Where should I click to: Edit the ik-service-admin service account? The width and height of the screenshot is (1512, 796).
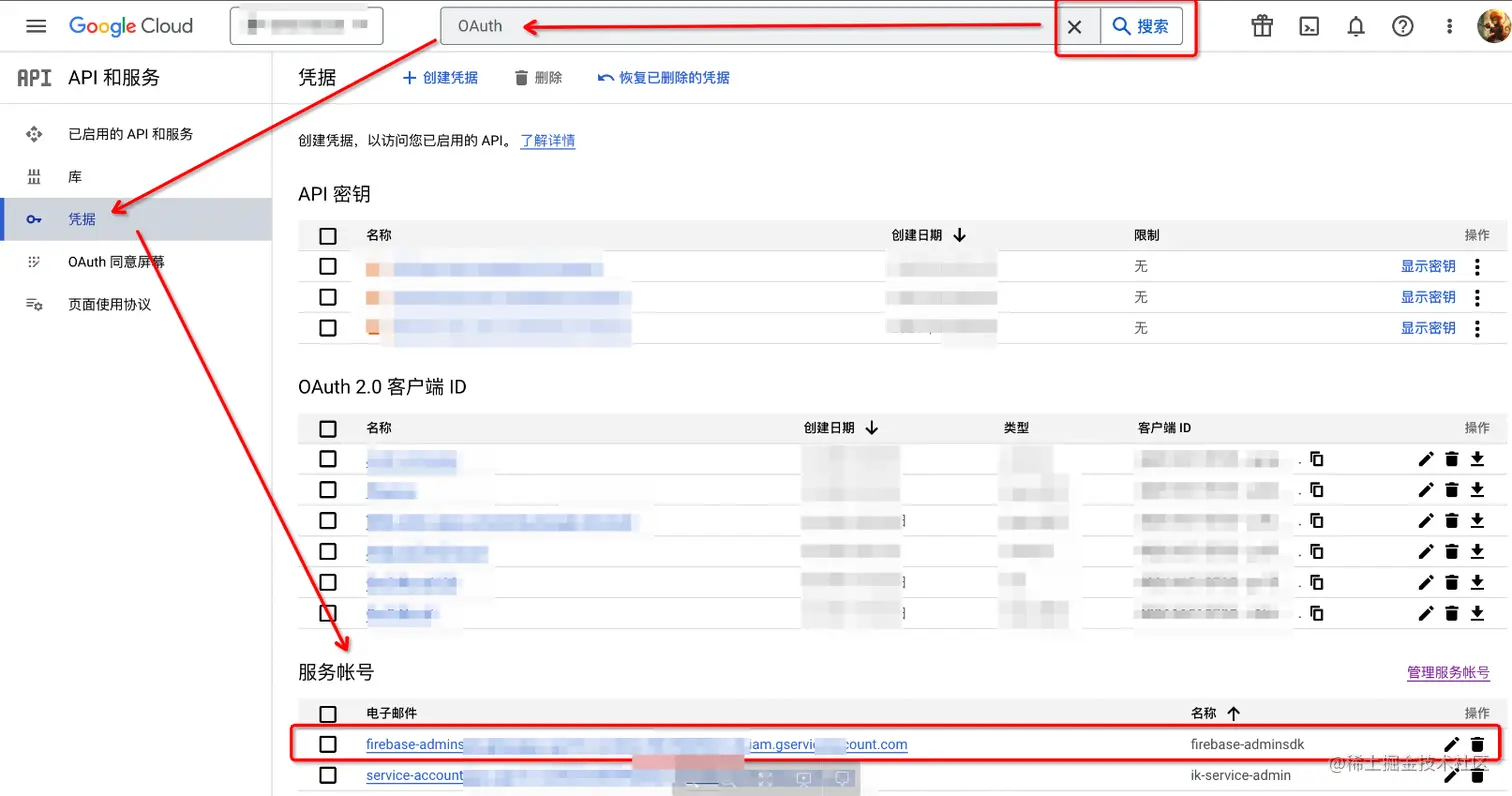tap(1452, 775)
